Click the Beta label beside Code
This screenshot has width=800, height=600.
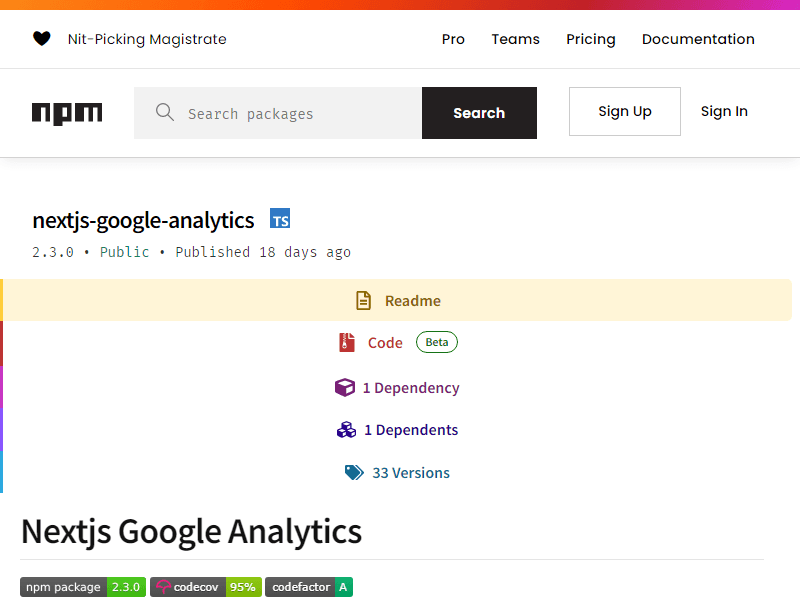click(x=437, y=342)
